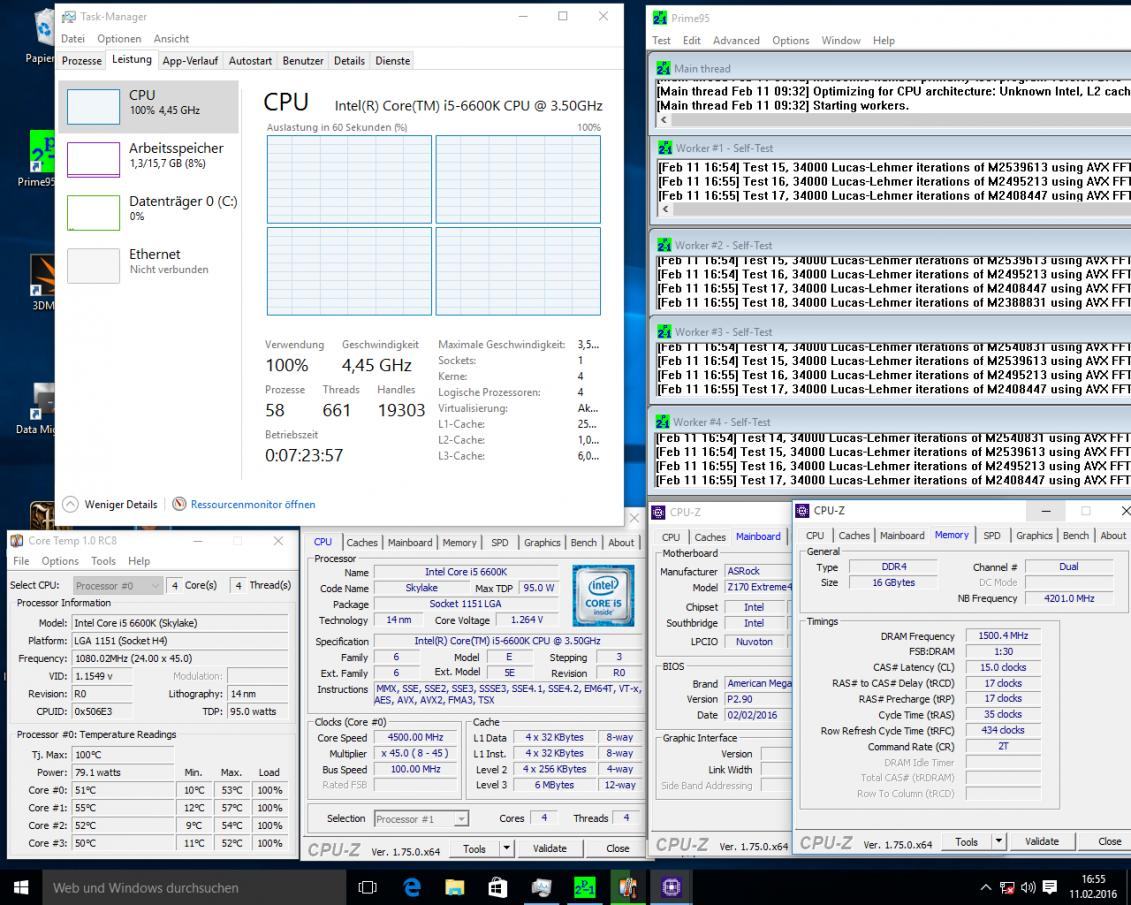Screen dimensions: 1131x905
Task: Click Task-Manager title bar icon
Action: (69, 17)
